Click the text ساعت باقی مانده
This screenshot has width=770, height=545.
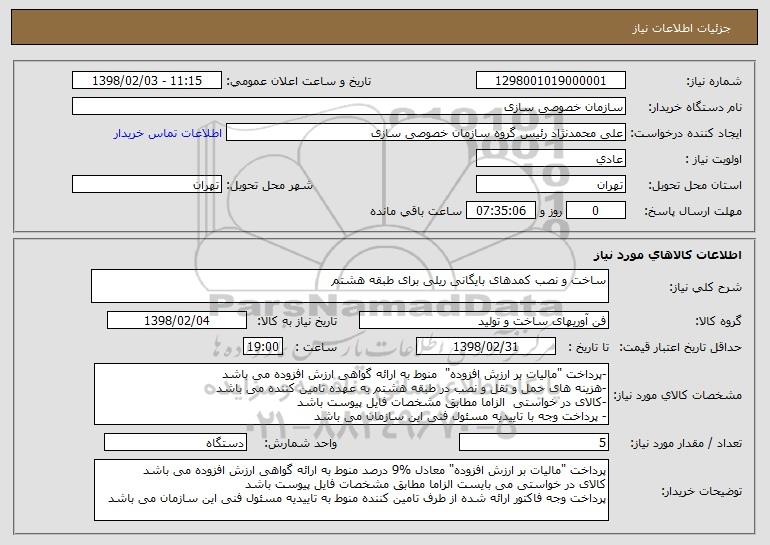coord(416,211)
